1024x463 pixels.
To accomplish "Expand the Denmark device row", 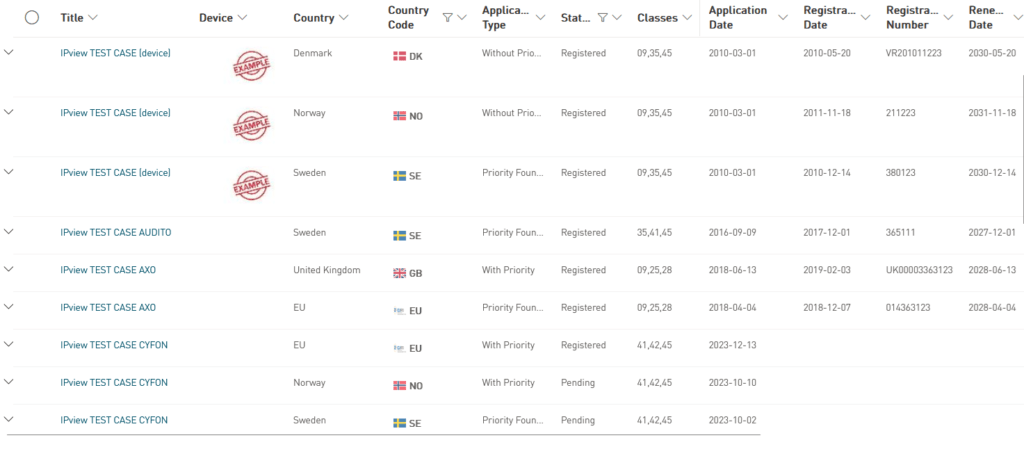I will pos(9,51).
